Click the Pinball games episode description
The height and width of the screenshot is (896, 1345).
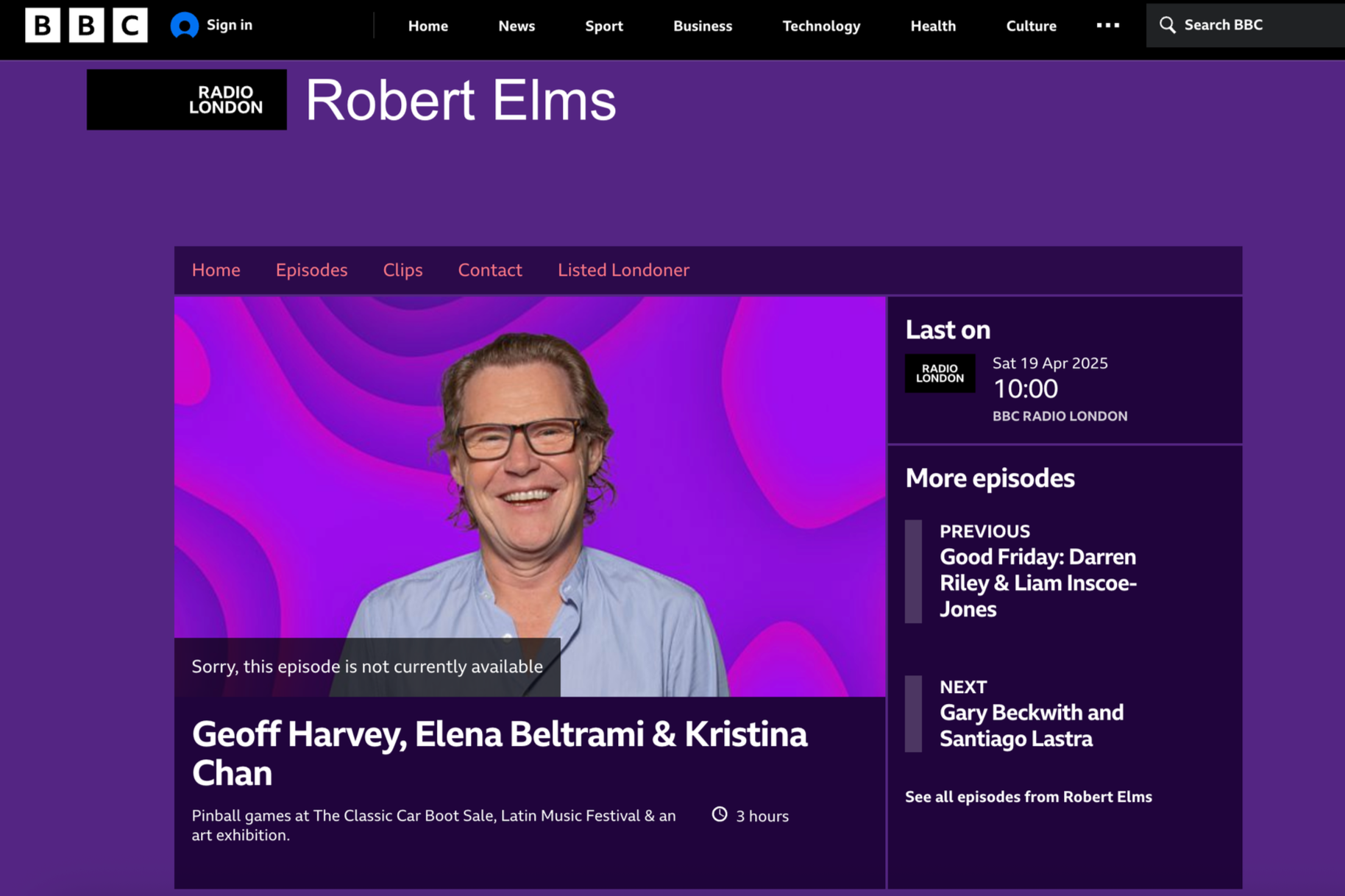[x=434, y=825]
